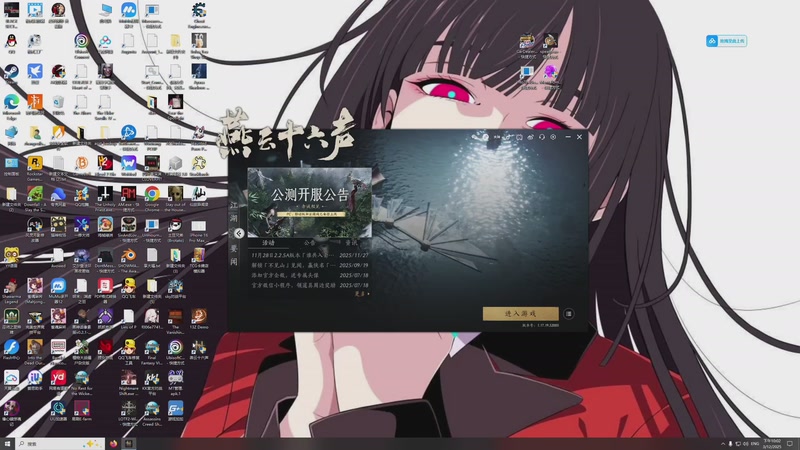Show hidden system tray icons chevron
Screen dimensions: 800x450
[723, 444]
